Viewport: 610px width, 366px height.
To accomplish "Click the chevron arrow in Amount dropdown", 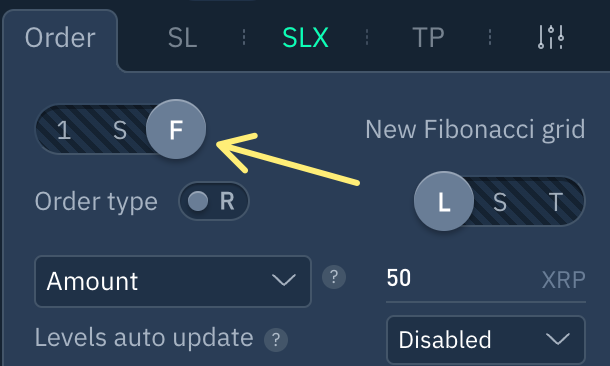I will [x=284, y=280].
